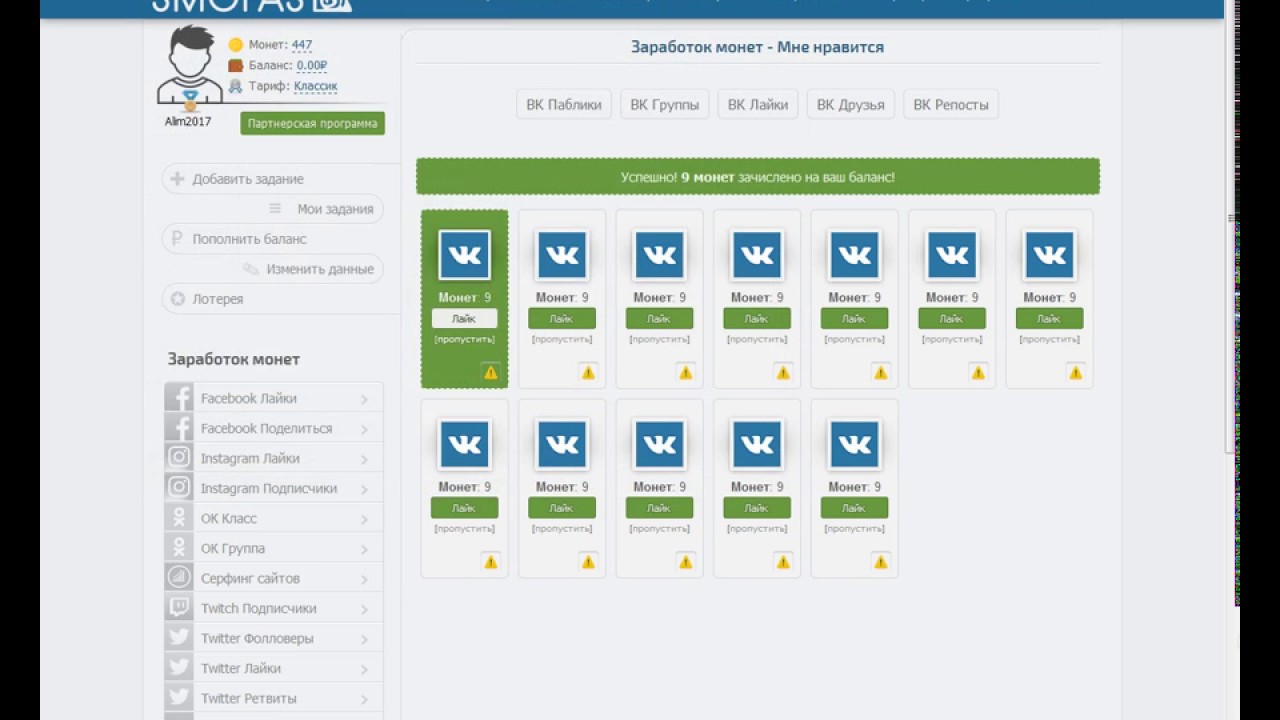Viewport: 1280px width, 720px height.
Task: Go to Пополнить баланс
Action: (x=272, y=239)
